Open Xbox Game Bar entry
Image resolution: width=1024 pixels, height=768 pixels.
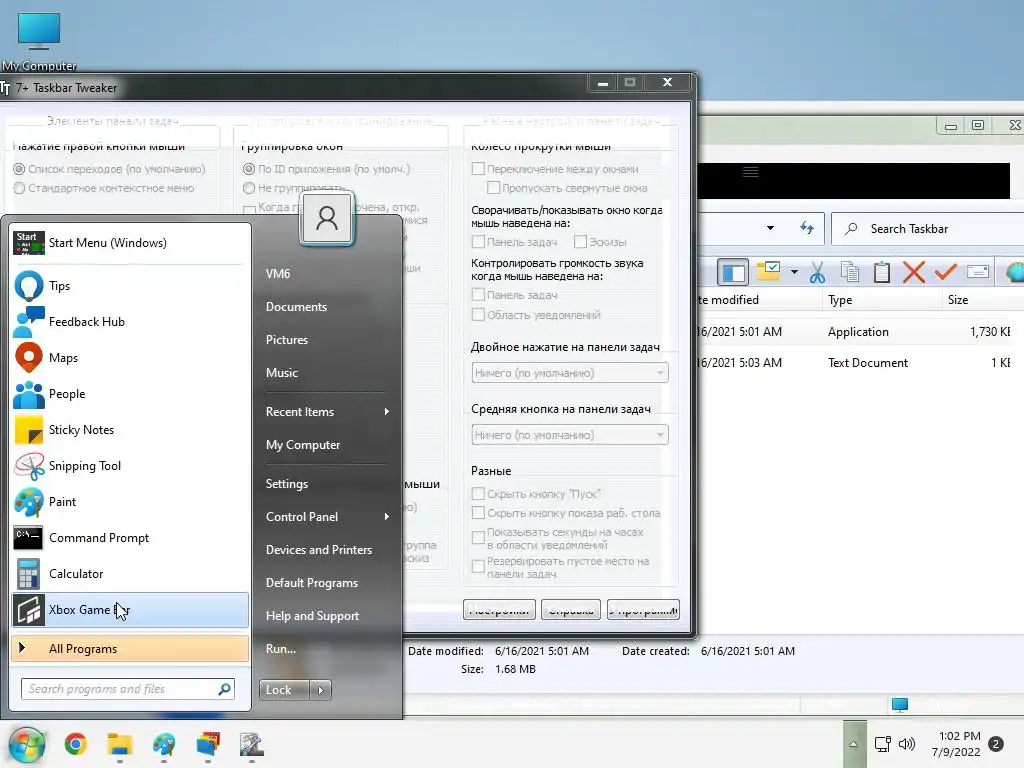[x=130, y=610]
